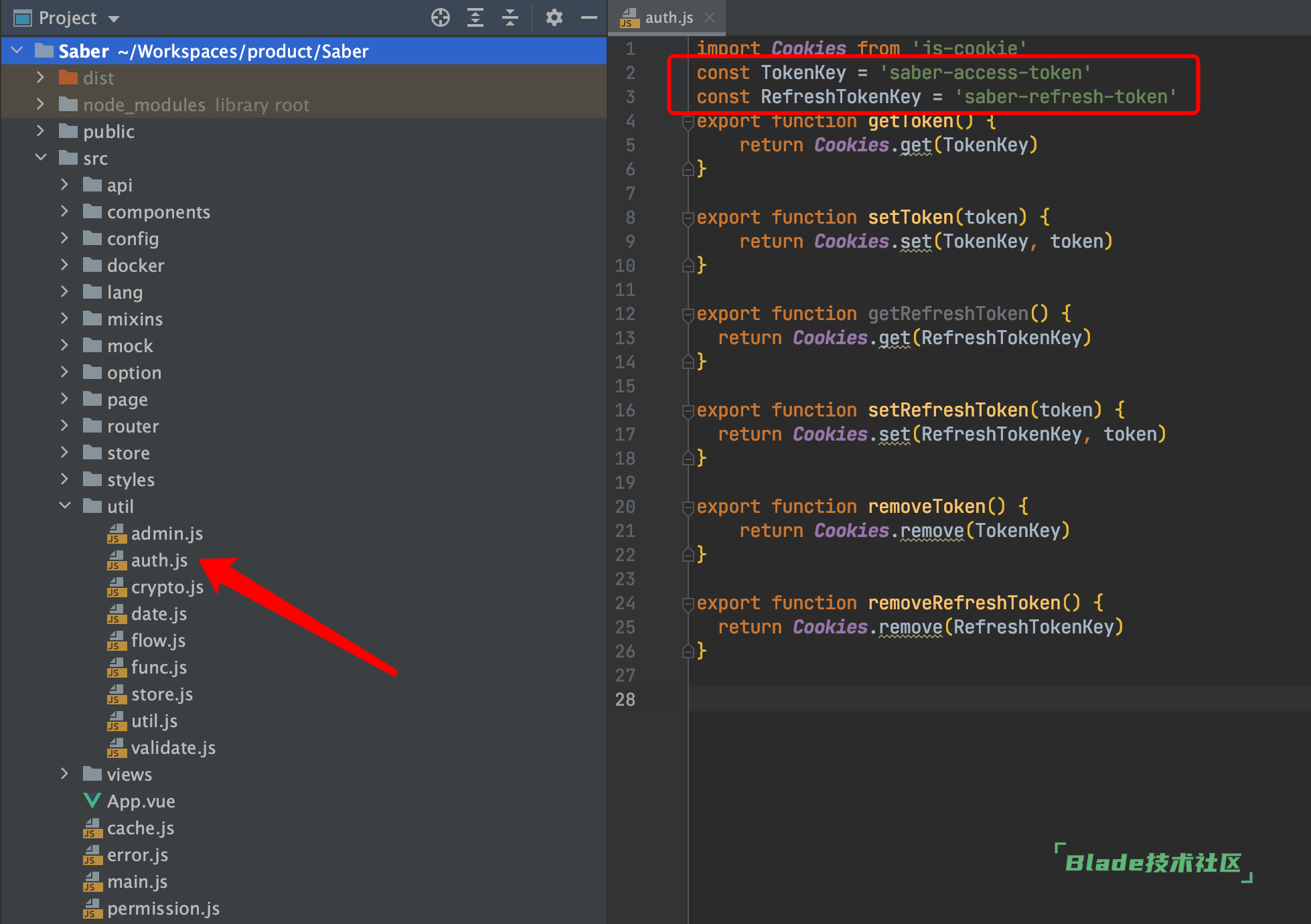
Task: Click the locate current file crosshair icon
Action: pos(440,18)
